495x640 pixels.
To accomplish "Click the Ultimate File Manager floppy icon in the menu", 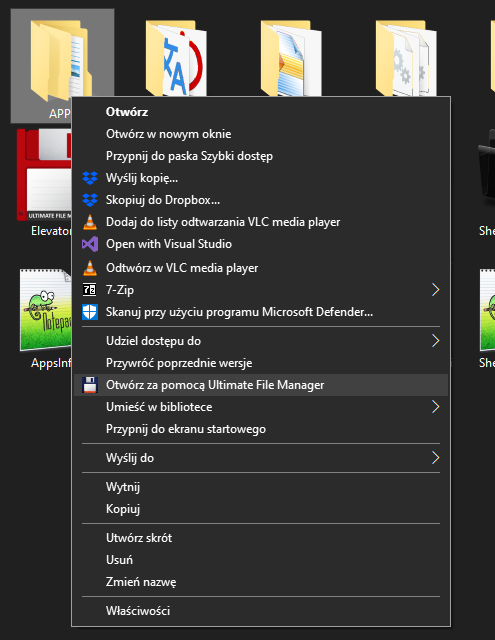I will coord(90,385).
